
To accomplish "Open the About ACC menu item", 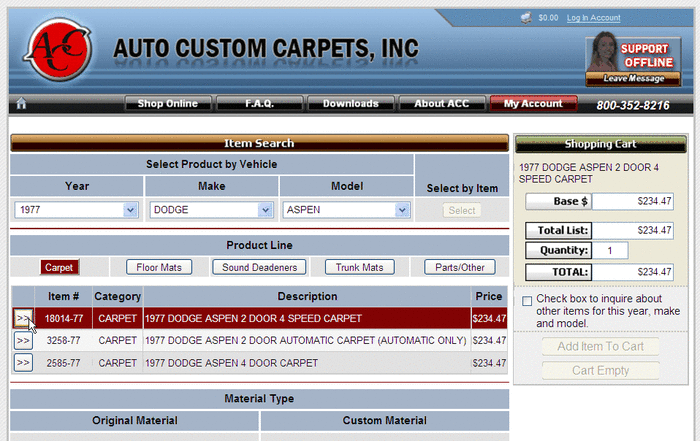I will point(442,104).
